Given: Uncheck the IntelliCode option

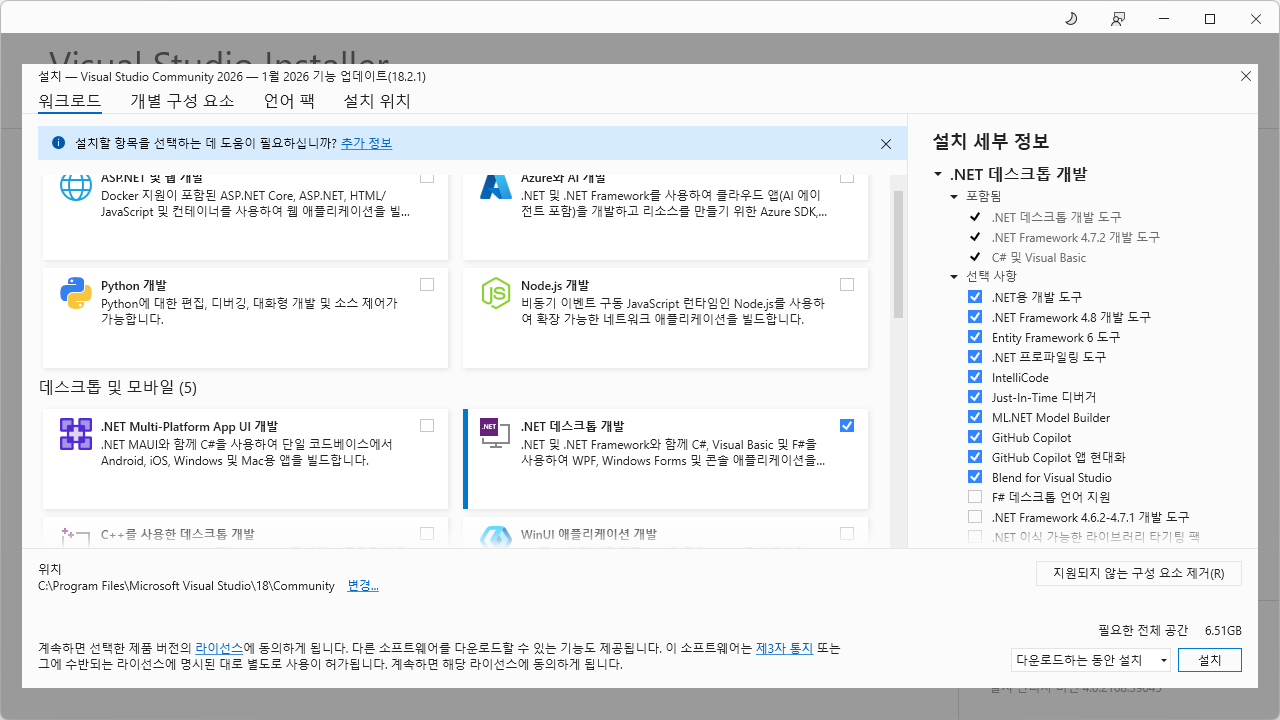Looking at the screenshot, I should click(x=975, y=377).
